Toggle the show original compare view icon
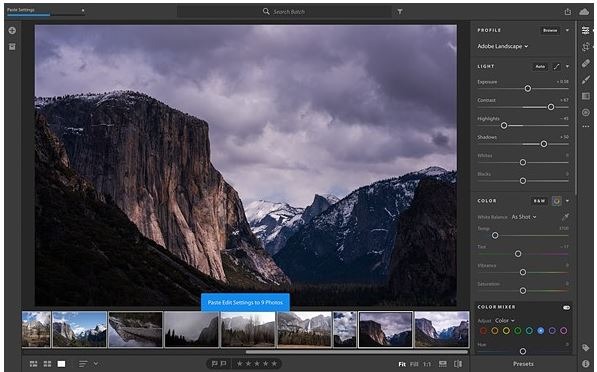This screenshot has height=372, width=597. click(458, 364)
